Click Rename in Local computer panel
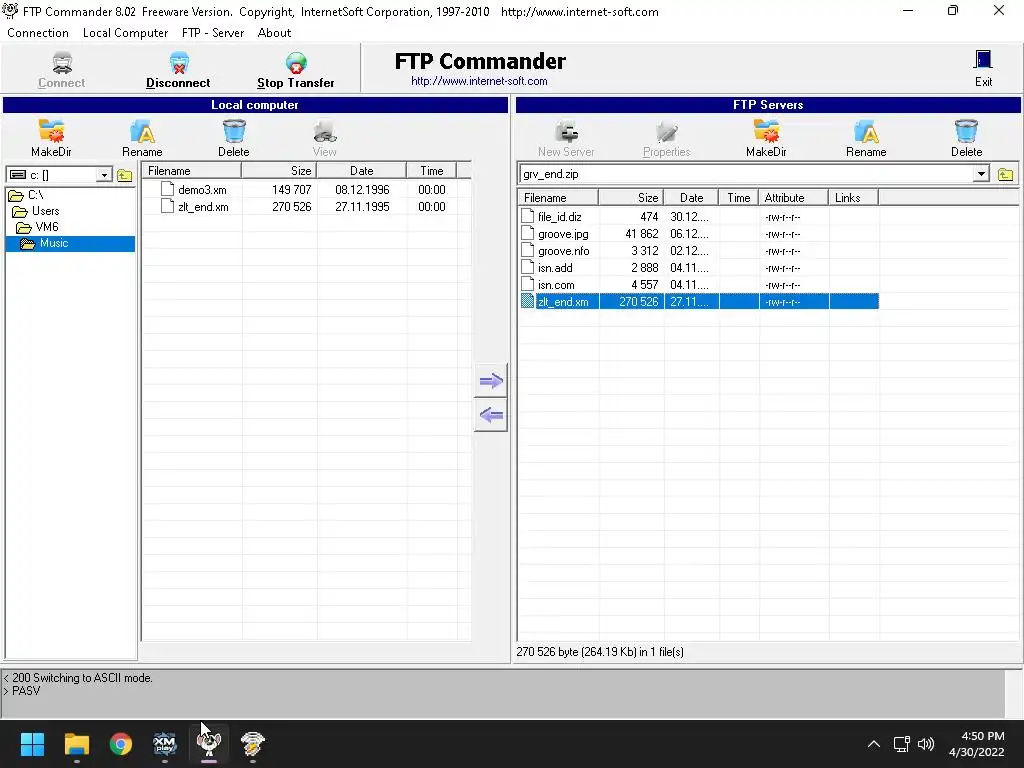 pyautogui.click(x=142, y=138)
